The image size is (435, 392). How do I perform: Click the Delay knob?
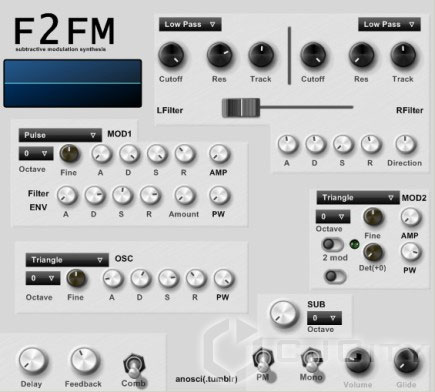pos(32,361)
